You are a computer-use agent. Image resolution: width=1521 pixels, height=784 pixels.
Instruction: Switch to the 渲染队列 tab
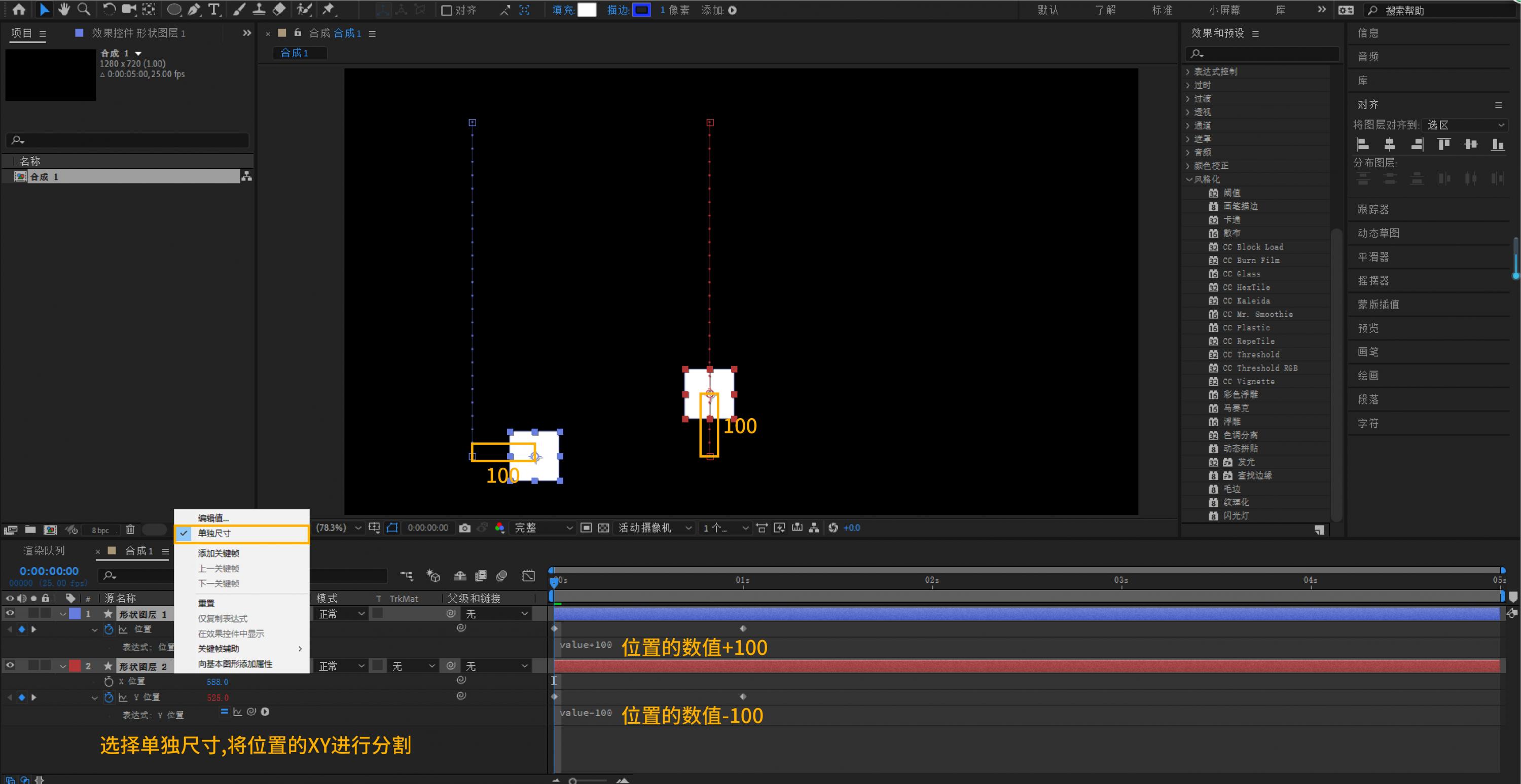click(x=44, y=551)
